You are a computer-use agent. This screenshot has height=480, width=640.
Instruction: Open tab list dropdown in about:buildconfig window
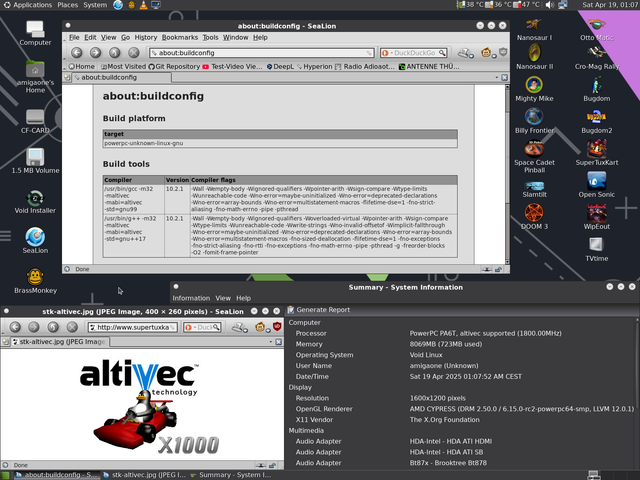pyautogui.click(x=496, y=77)
